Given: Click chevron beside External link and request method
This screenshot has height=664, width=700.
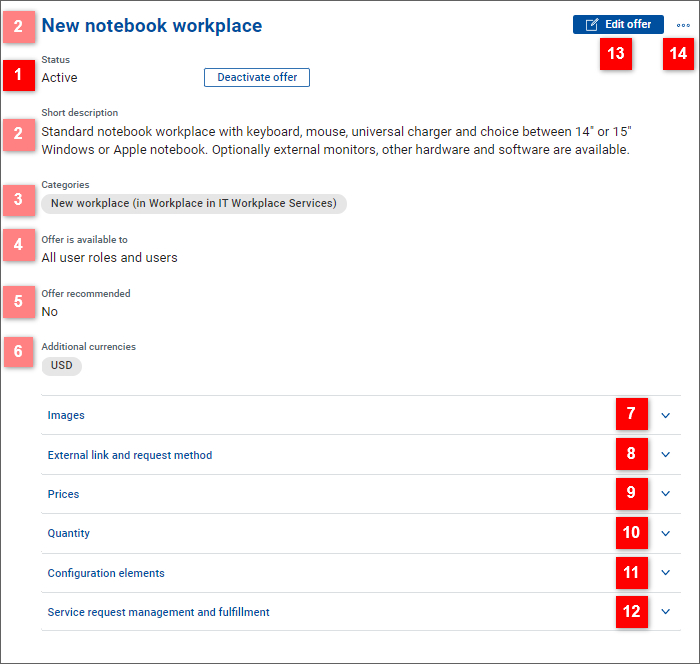Looking at the screenshot, I should (x=666, y=455).
